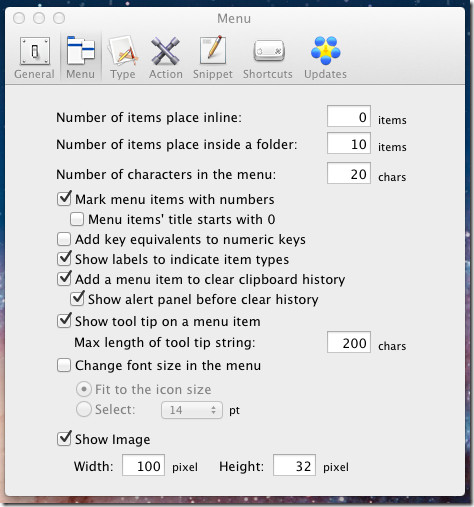Click the Max length of tool tip field
The width and height of the screenshot is (474, 507).
[349, 342]
